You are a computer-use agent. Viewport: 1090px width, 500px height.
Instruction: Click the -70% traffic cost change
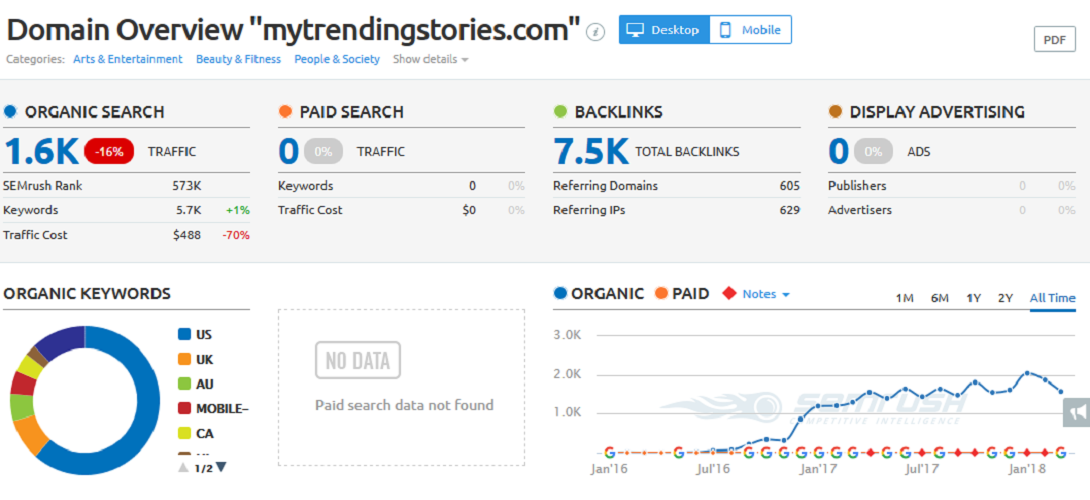pos(236,235)
